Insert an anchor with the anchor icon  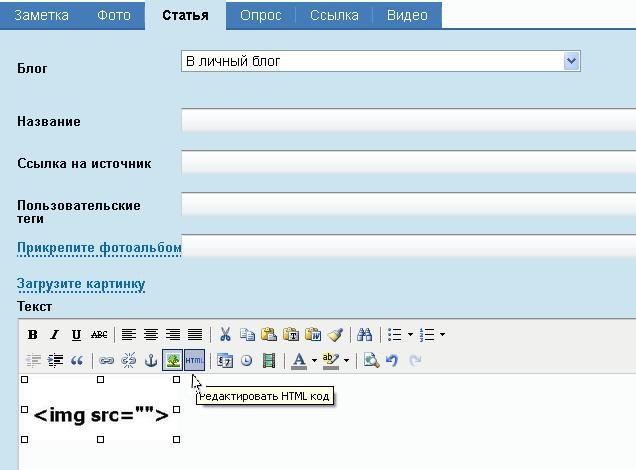[x=151, y=360]
